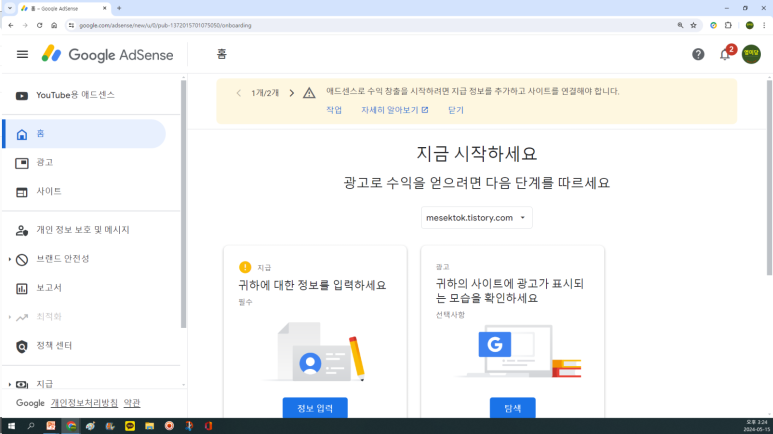Click the YouTube video icon in the sidebar

(x=22, y=96)
